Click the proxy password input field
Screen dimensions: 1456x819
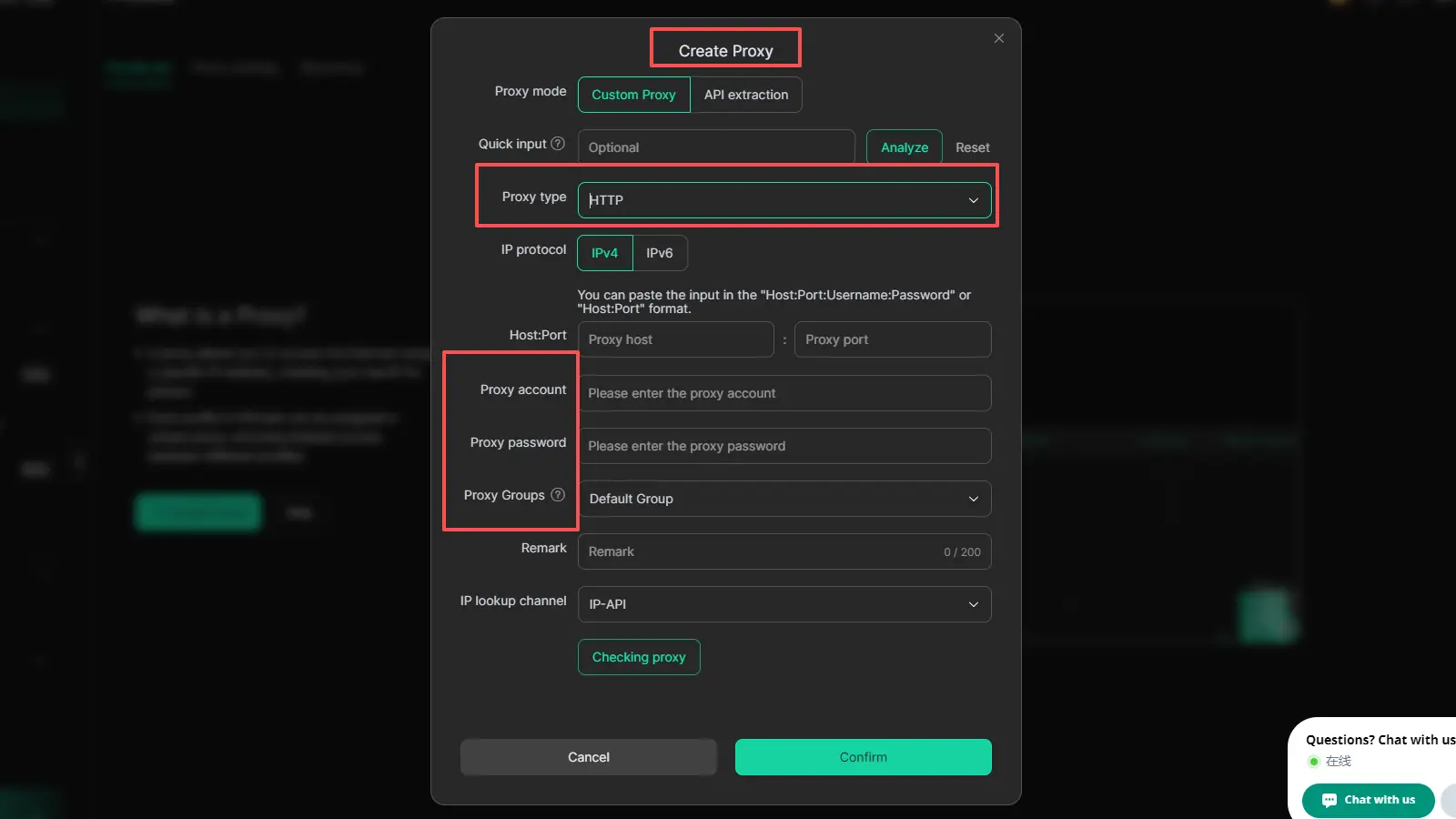click(x=784, y=446)
